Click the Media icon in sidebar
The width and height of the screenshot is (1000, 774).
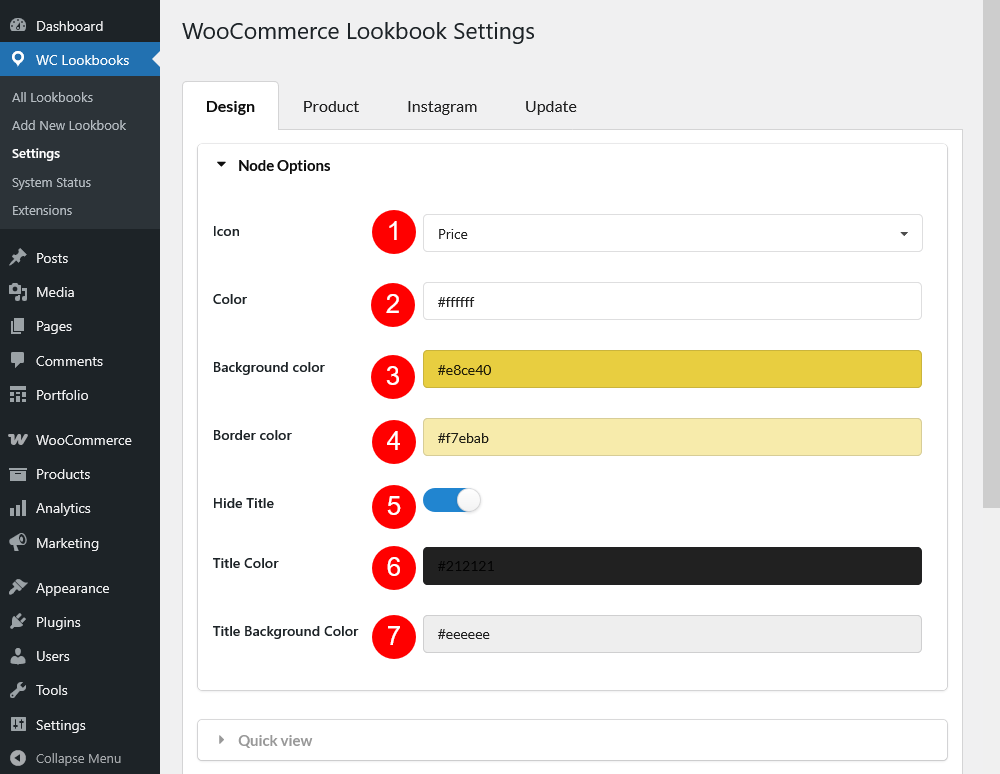pyautogui.click(x=18, y=292)
